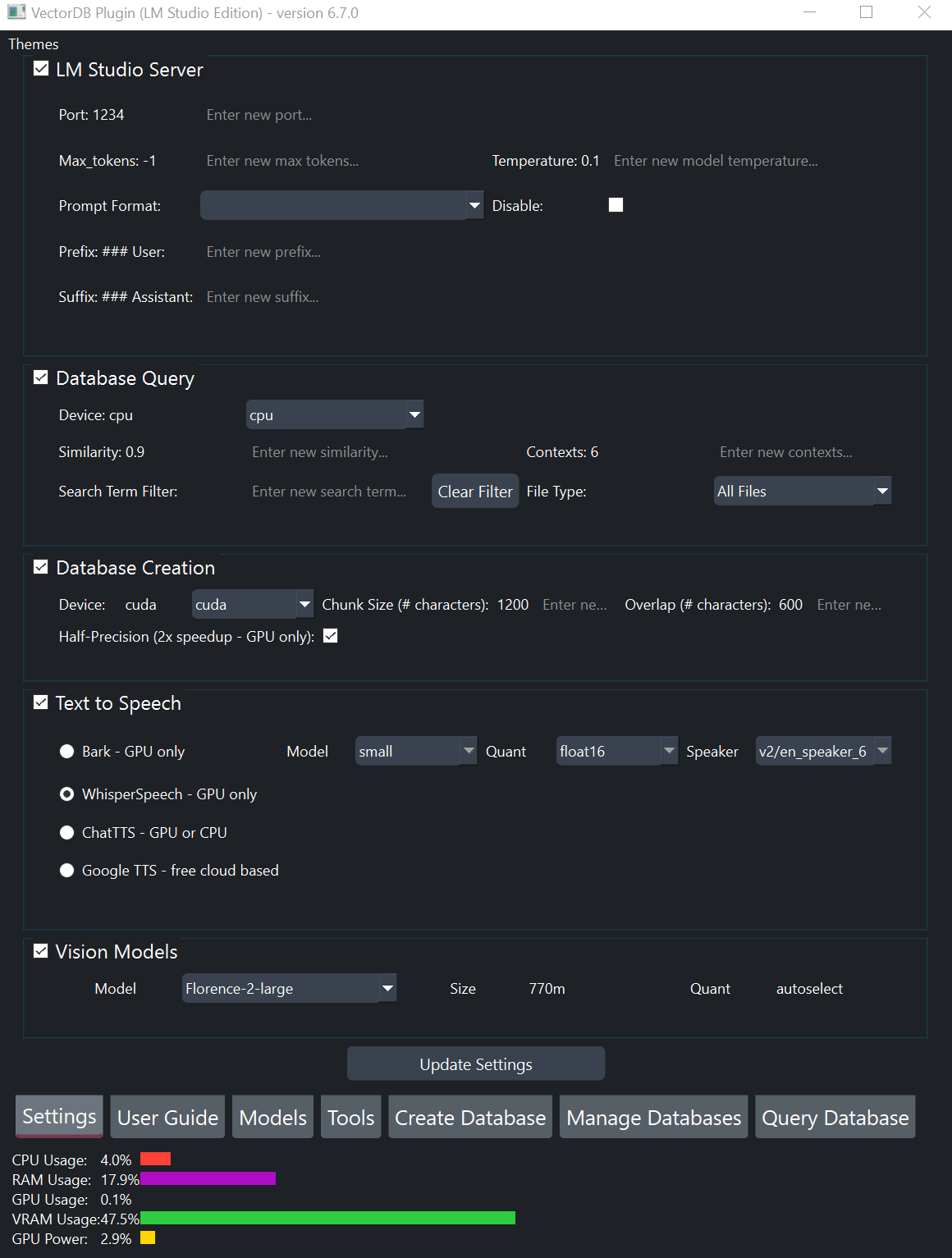This screenshot has width=952, height=1258.
Task: Uncheck the Database Query section checkbox
Action: click(40, 377)
